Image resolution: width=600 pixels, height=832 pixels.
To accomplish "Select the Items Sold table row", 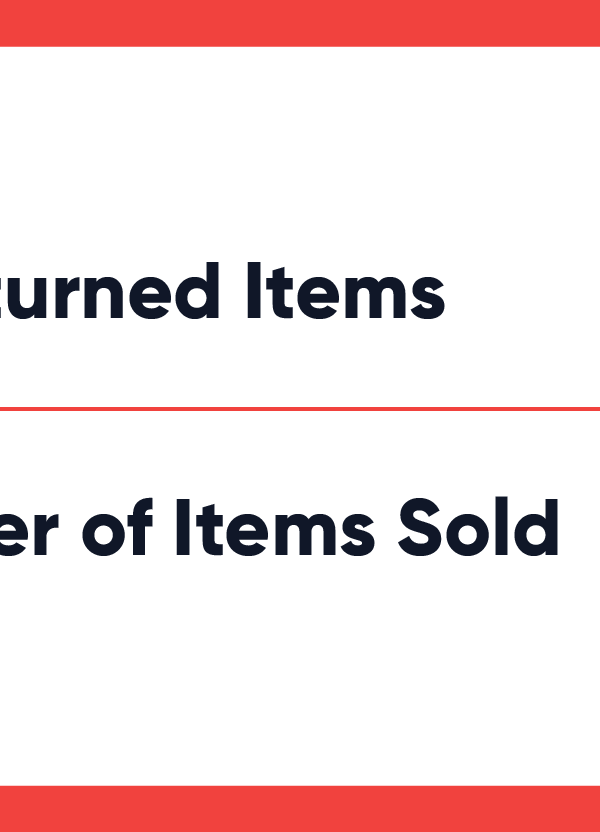I will (300, 598).
